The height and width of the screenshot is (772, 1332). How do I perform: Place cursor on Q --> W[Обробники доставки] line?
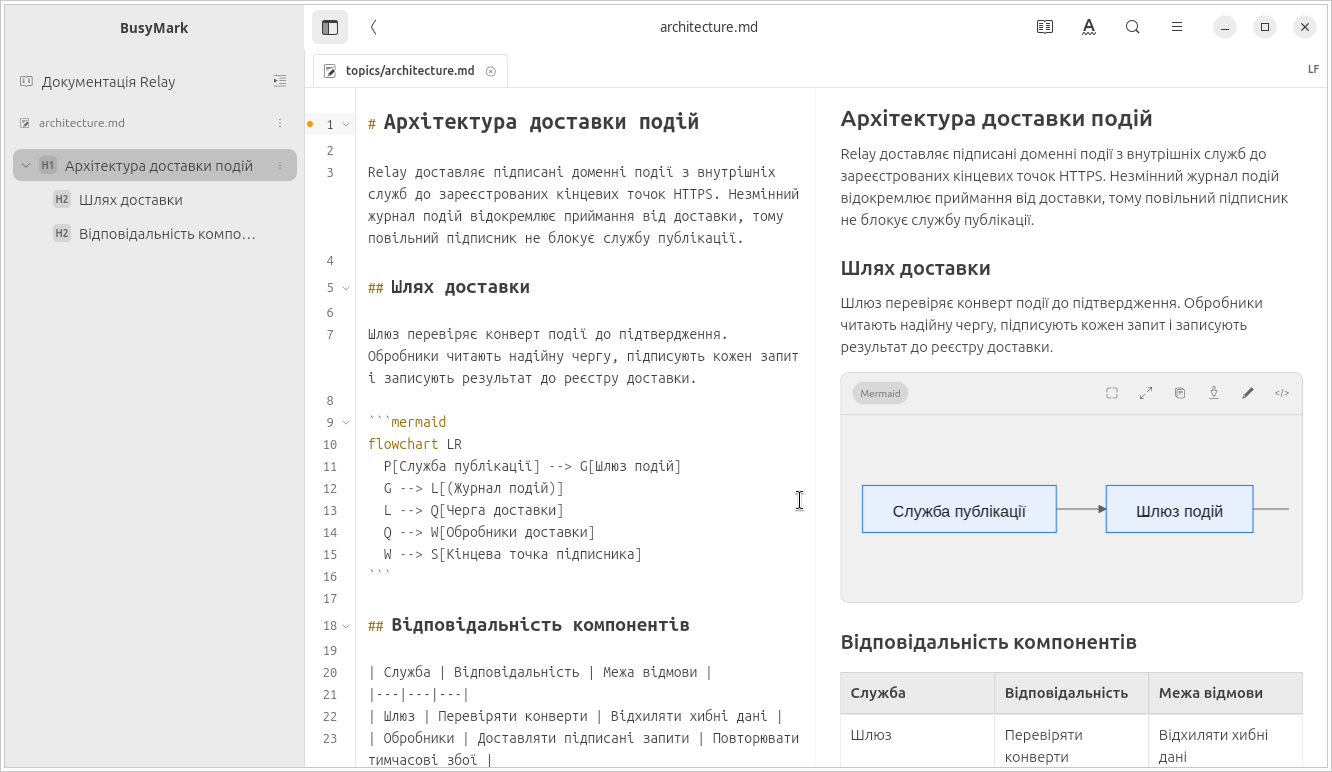coord(489,532)
